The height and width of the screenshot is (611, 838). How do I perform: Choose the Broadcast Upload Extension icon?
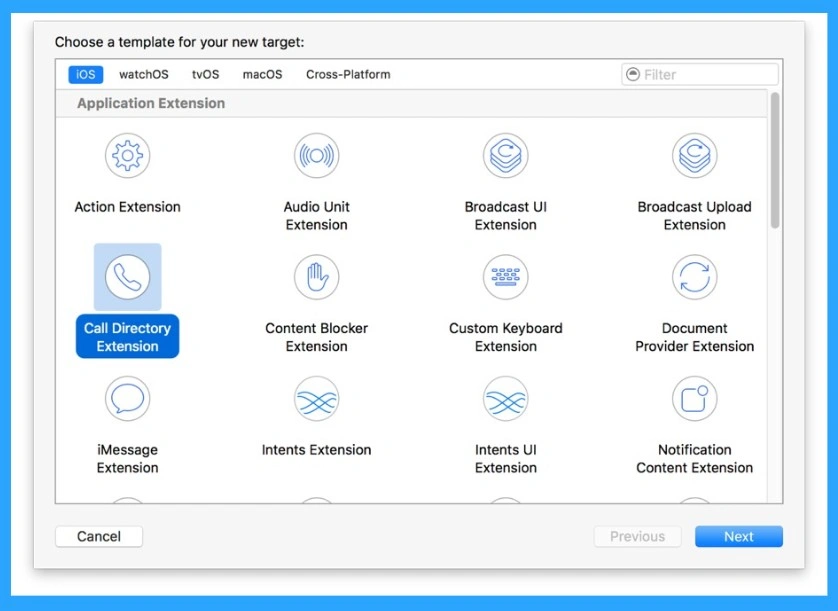click(694, 156)
